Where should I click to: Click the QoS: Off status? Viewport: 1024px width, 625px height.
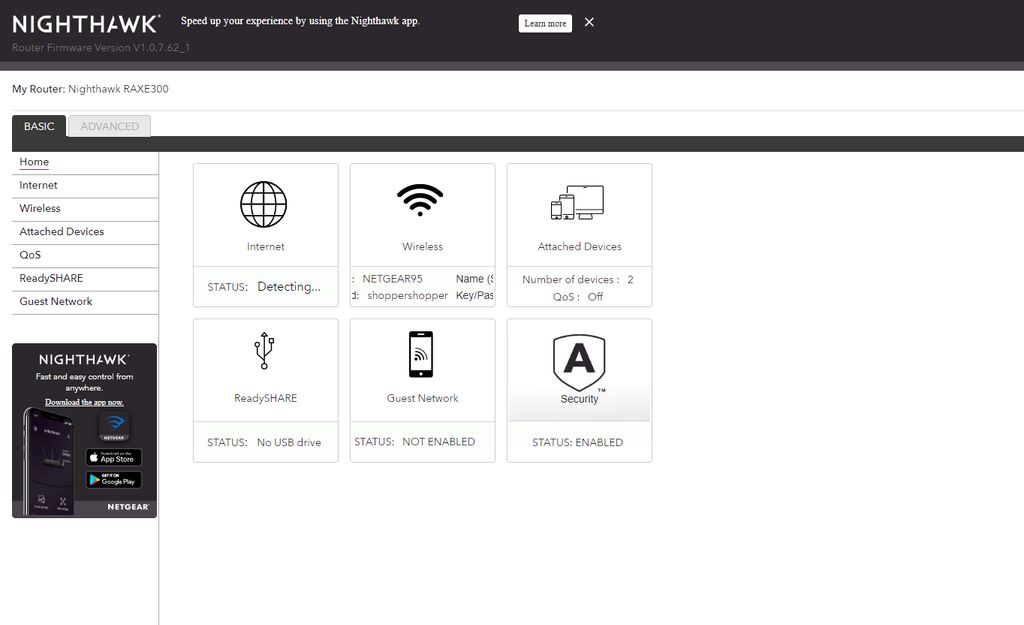pyautogui.click(x=577, y=297)
